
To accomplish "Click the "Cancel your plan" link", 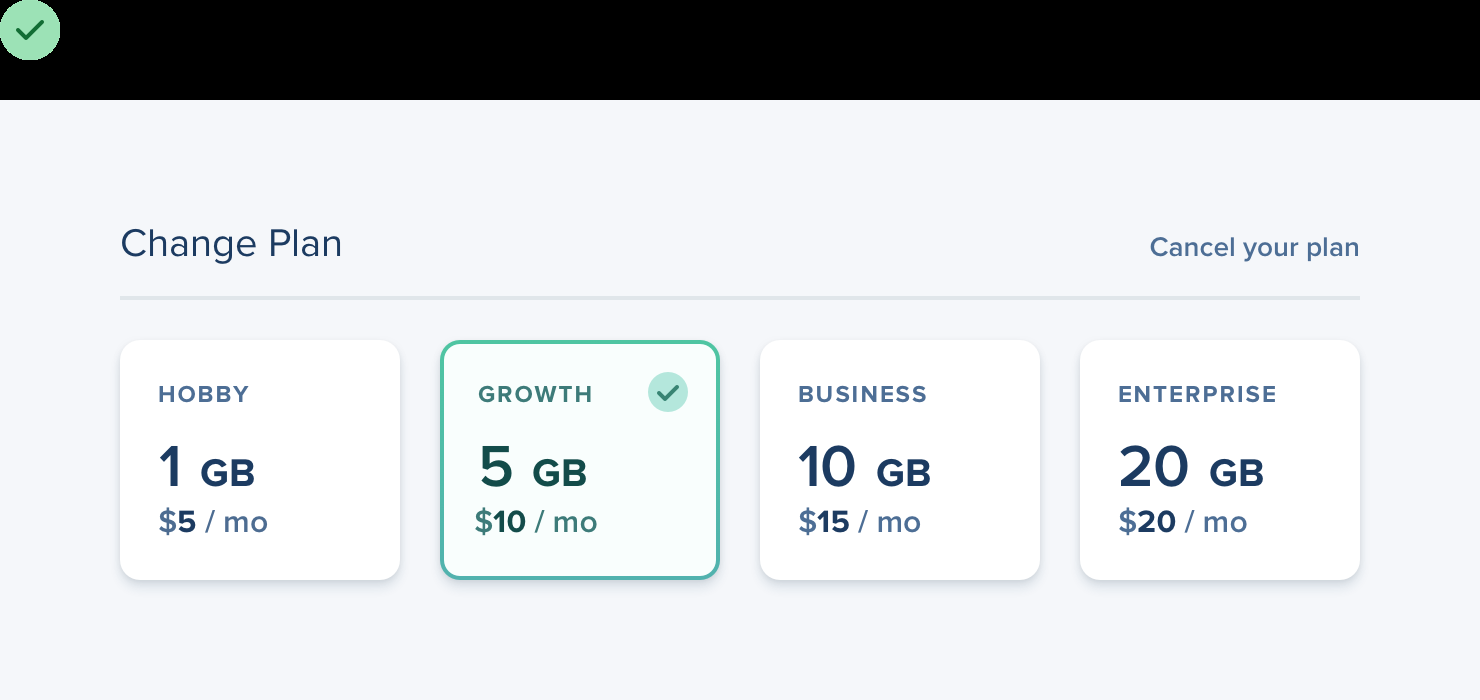I will click(1254, 247).
